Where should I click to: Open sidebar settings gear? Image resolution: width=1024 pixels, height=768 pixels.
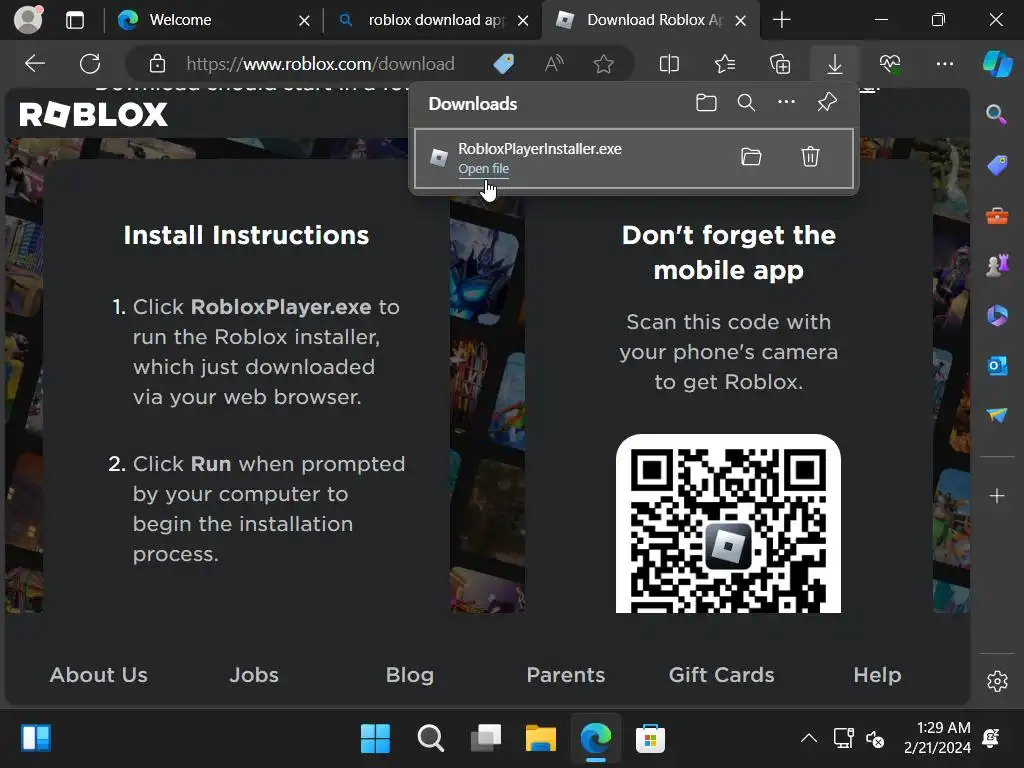(x=997, y=681)
